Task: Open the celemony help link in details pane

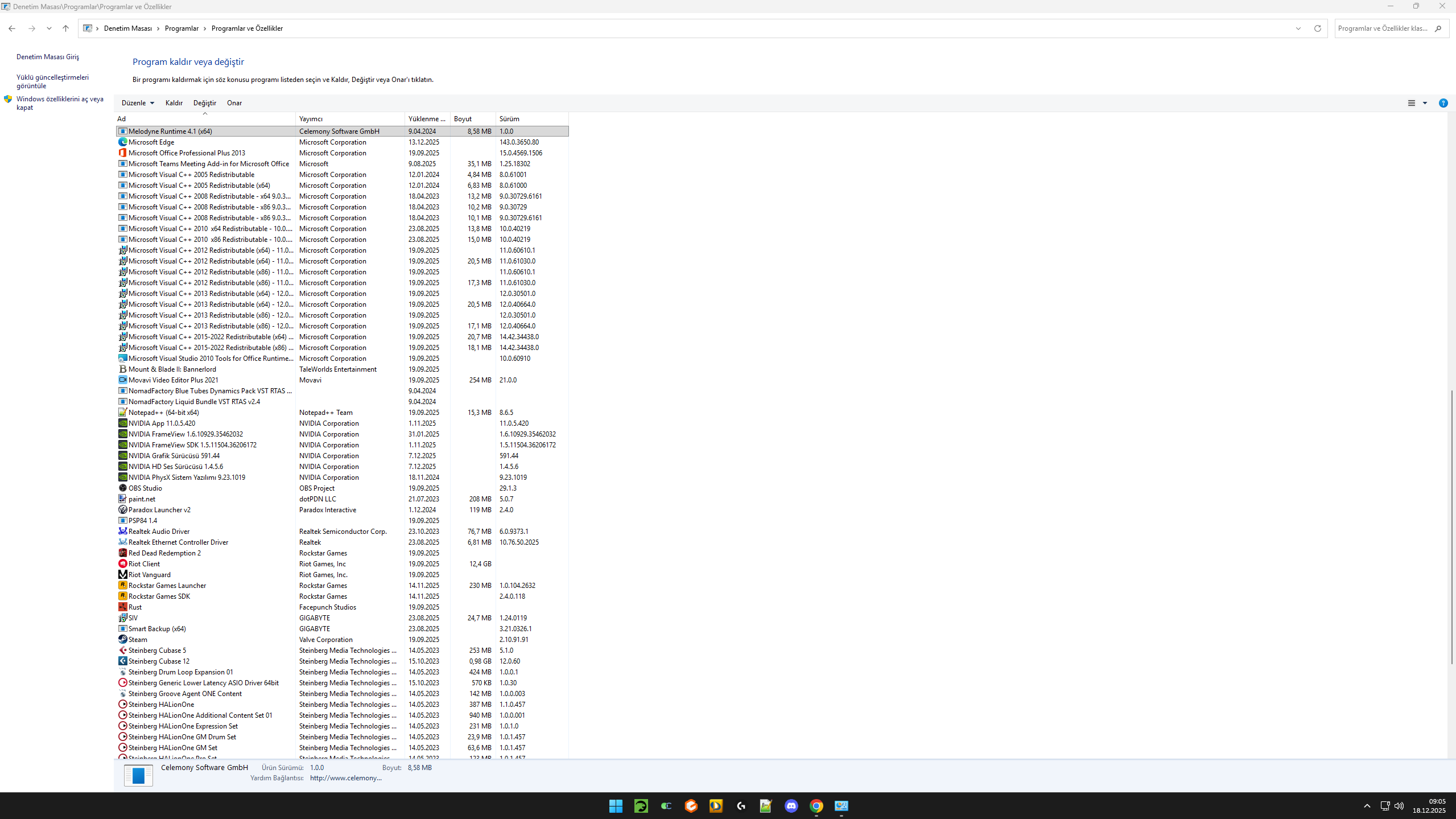Action: pos(346,778)
